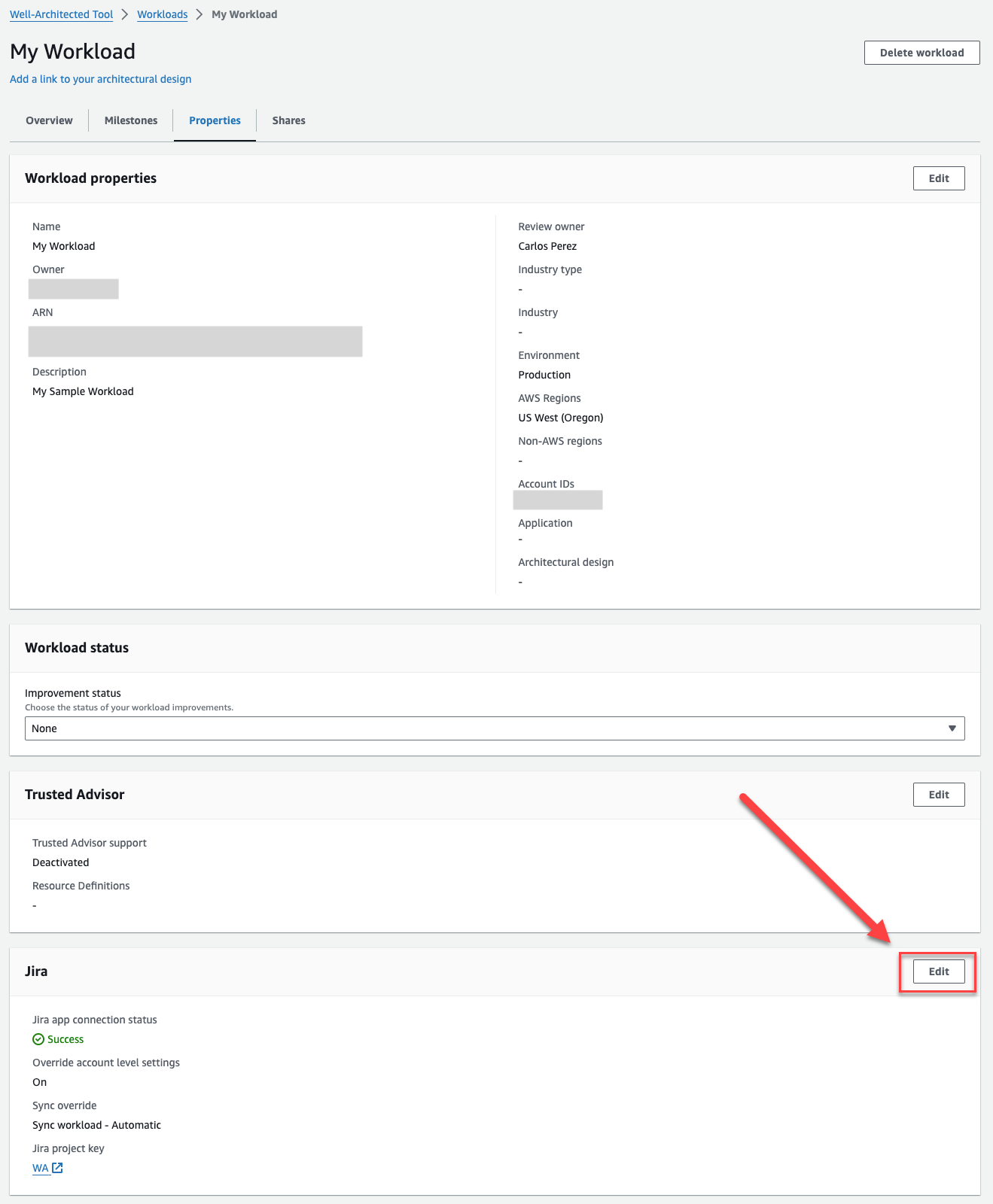Click the Resource Definitions label
The image size is (993, 1204).
[x=81, y=886]
